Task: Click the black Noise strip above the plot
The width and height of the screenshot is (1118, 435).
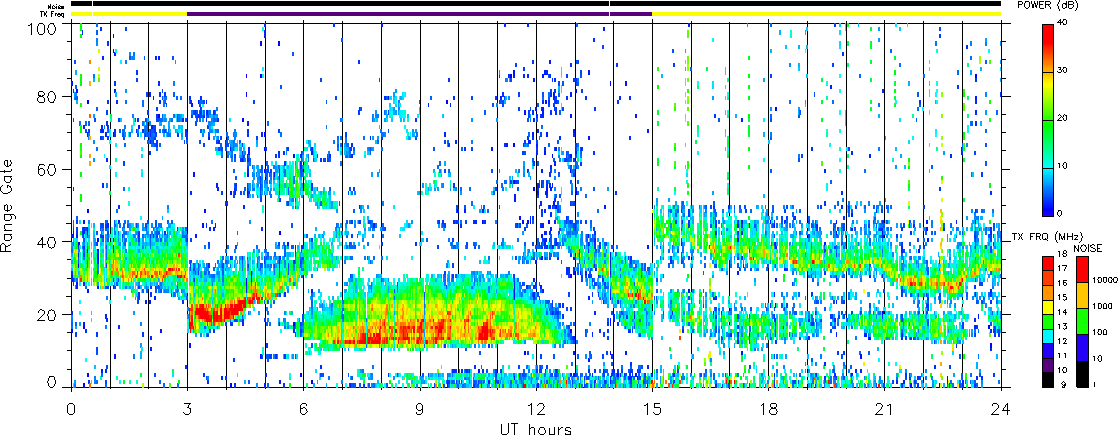Action: [x=536, y=4]
